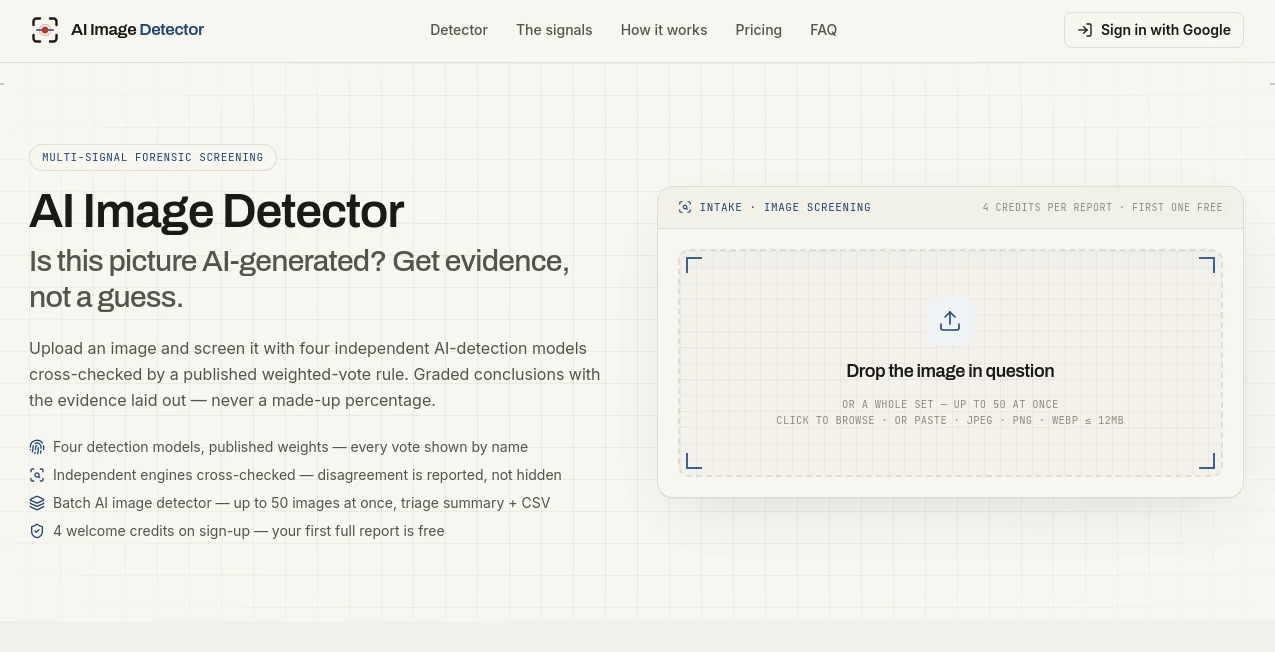Click 'Batch AI image detector' feature line
The height and width of the screenshot is (652, 1275).
tap(302, 503)
